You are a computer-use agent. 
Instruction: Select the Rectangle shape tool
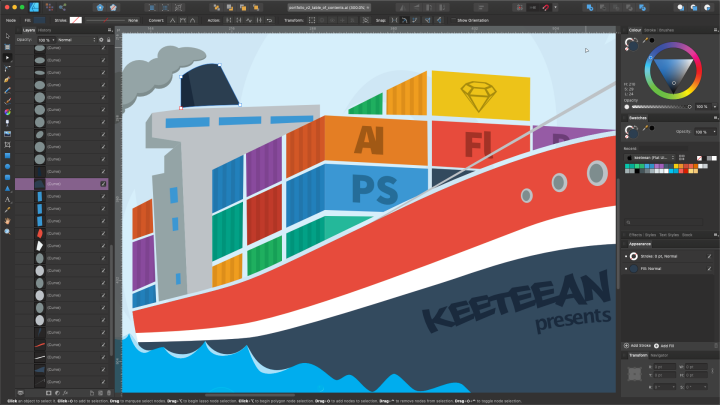[7, 156]
